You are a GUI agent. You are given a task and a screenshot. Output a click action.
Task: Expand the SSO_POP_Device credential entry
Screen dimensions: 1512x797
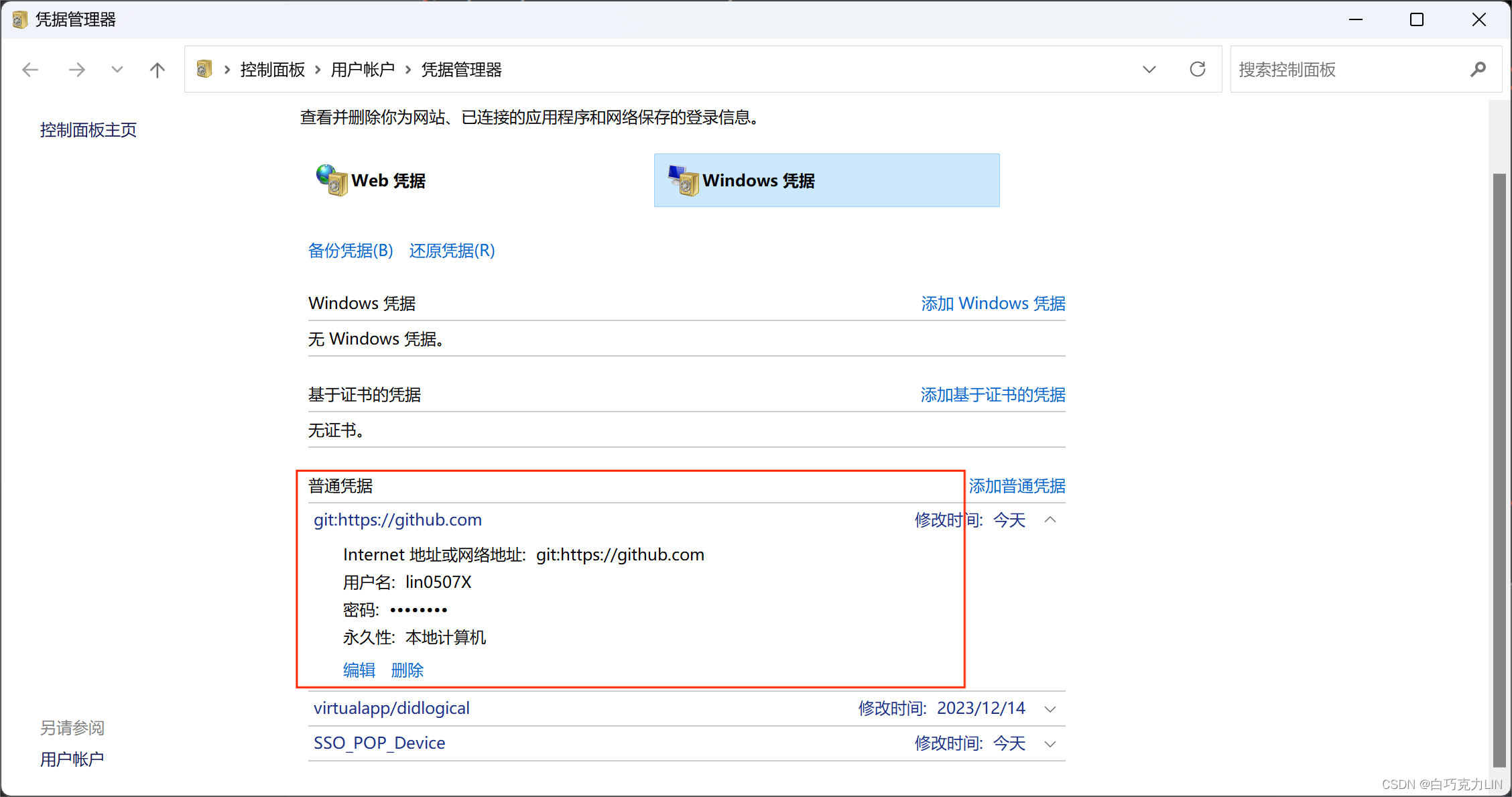[1050, 744]
